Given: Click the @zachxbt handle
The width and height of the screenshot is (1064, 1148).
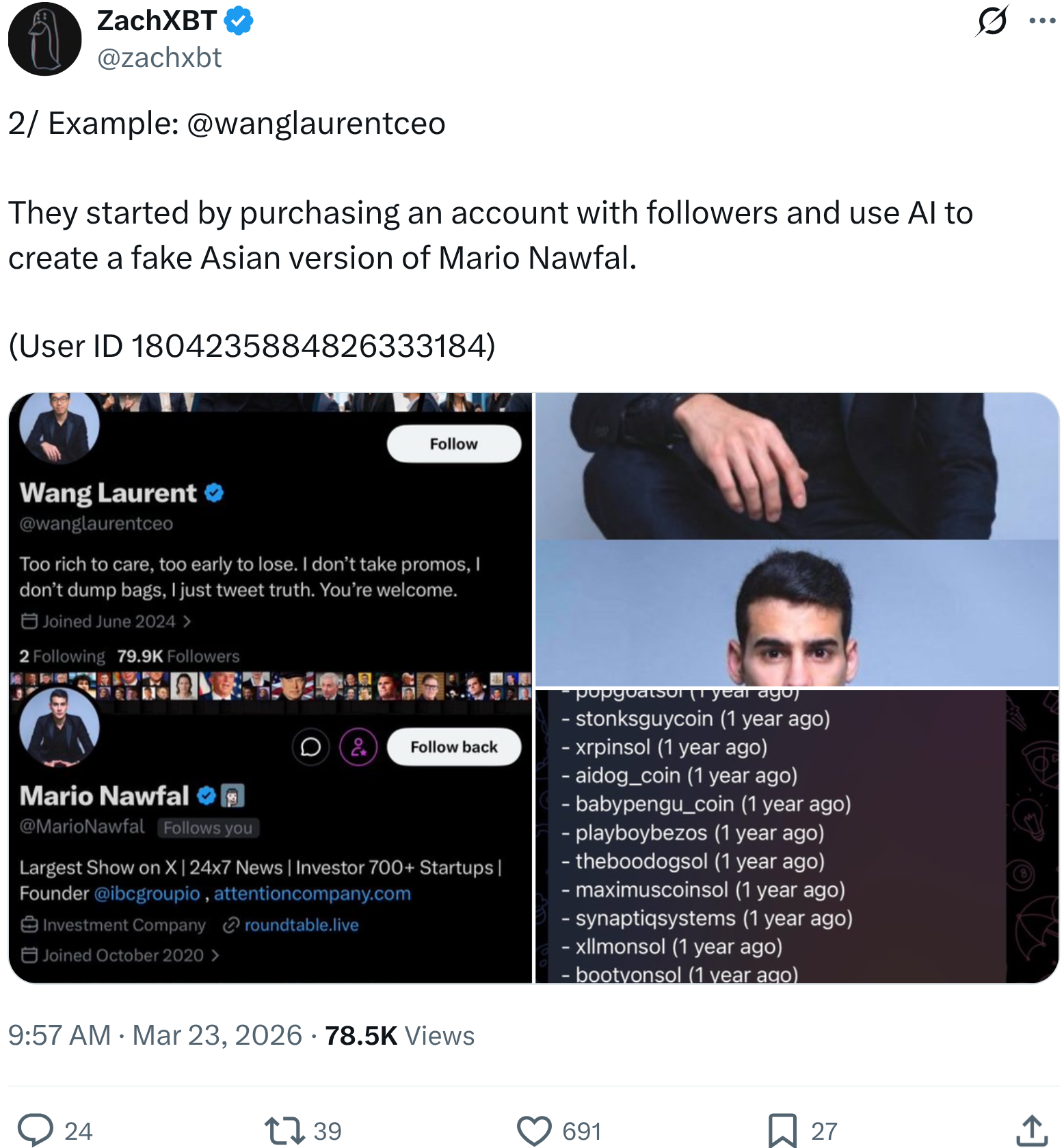Looking at the screenshot, I should [x=159, y=58].
